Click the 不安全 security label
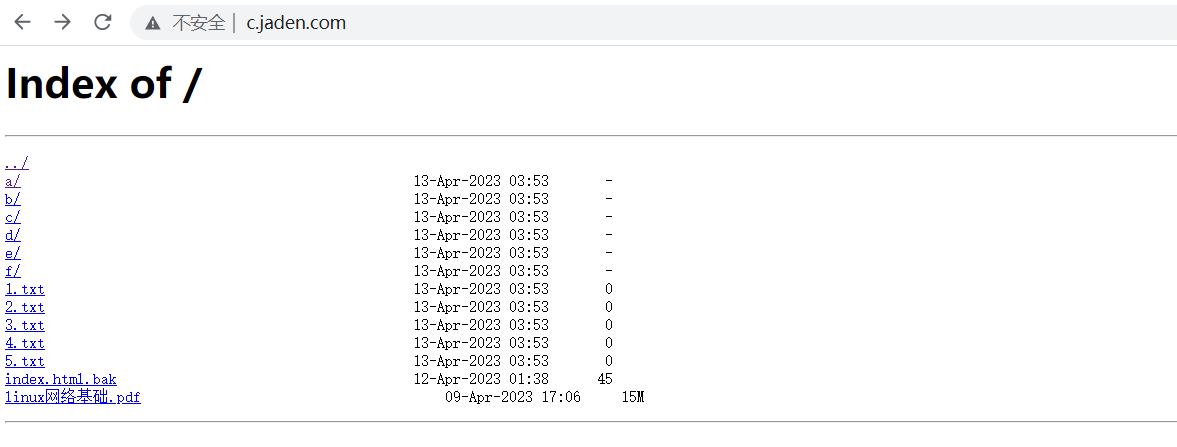1177x447 pixels. pyautogui.click(x=199, y=23)
